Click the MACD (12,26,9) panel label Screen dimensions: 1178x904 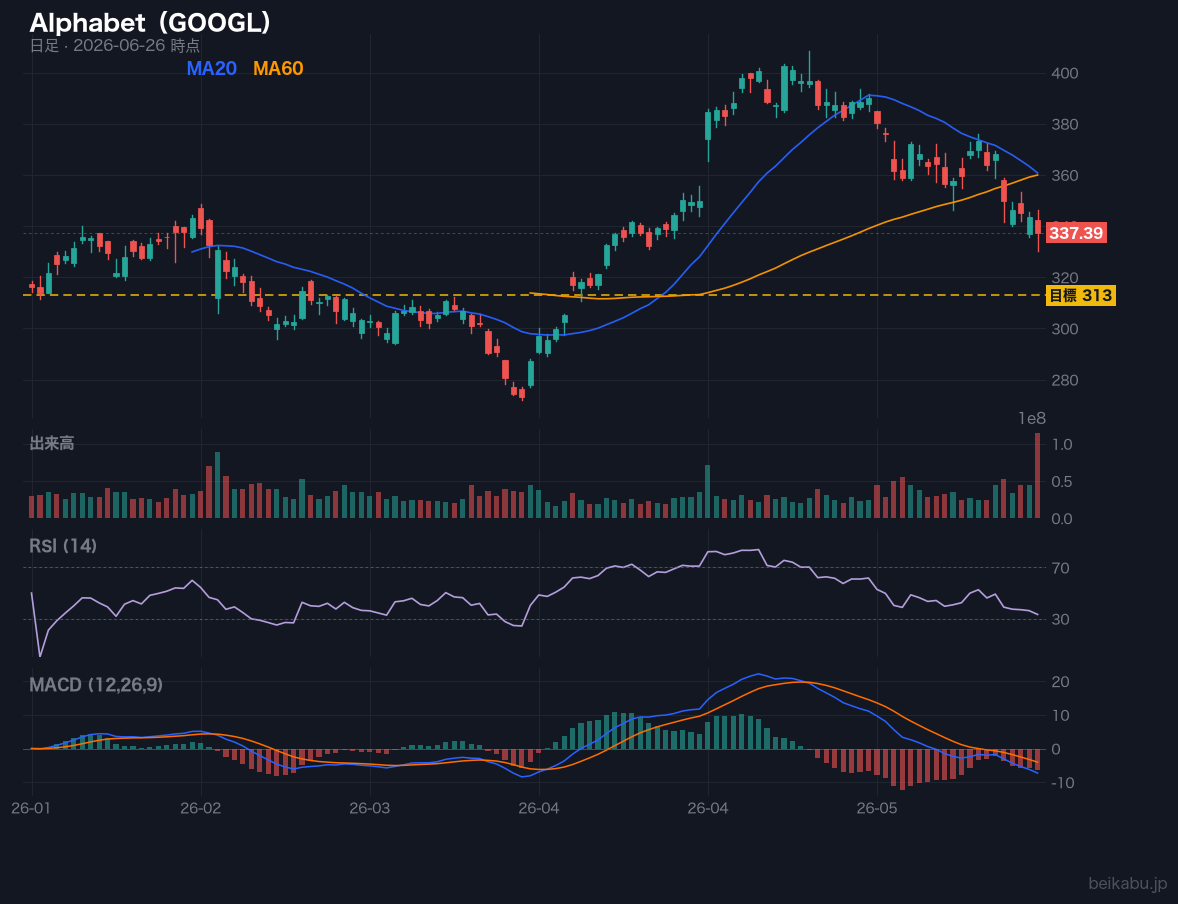pos(96,685)
